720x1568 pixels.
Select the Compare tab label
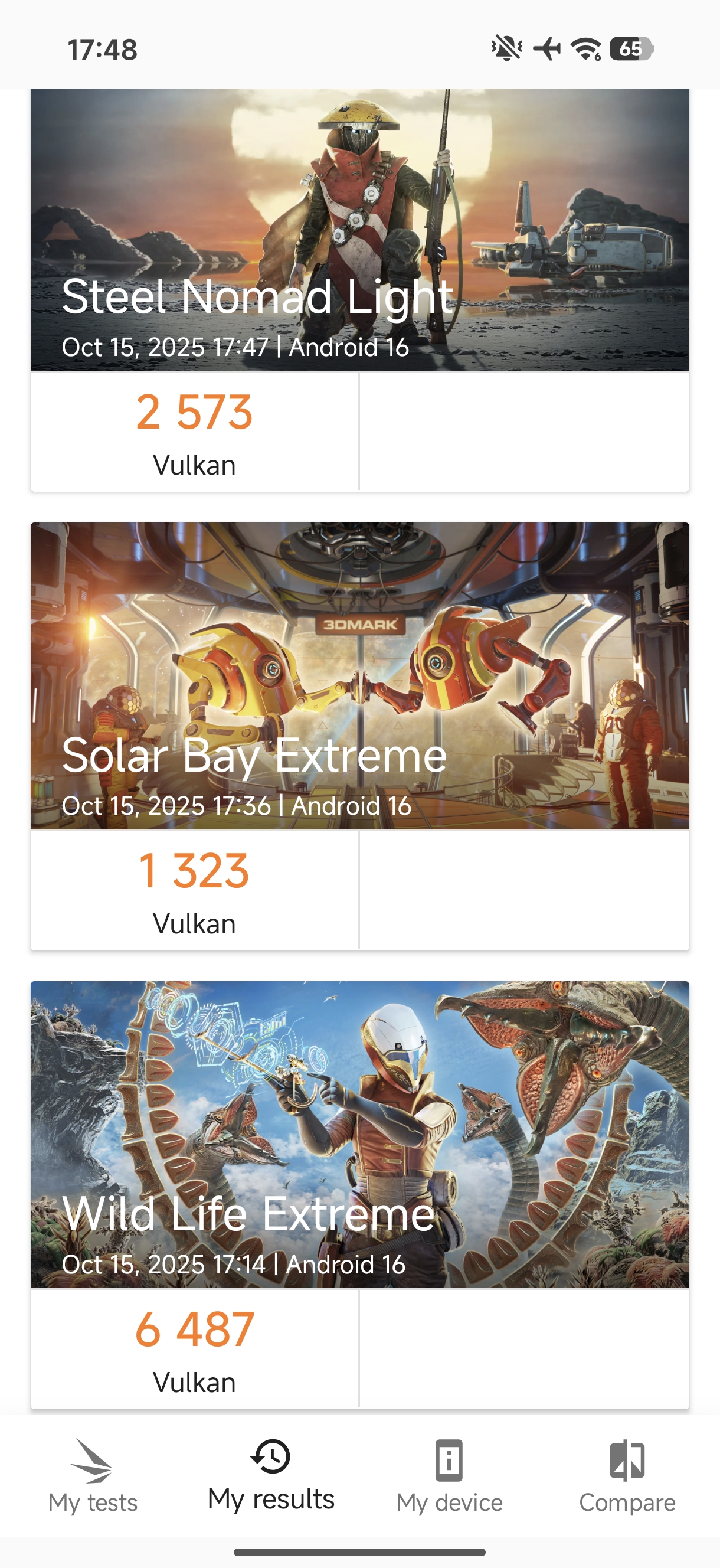(627, 1503)
